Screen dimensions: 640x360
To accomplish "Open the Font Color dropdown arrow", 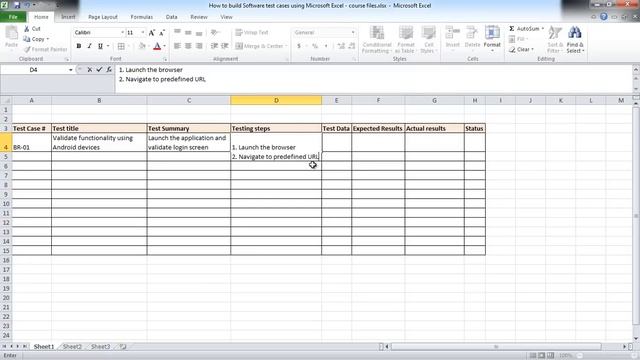I will click(164, 46).
